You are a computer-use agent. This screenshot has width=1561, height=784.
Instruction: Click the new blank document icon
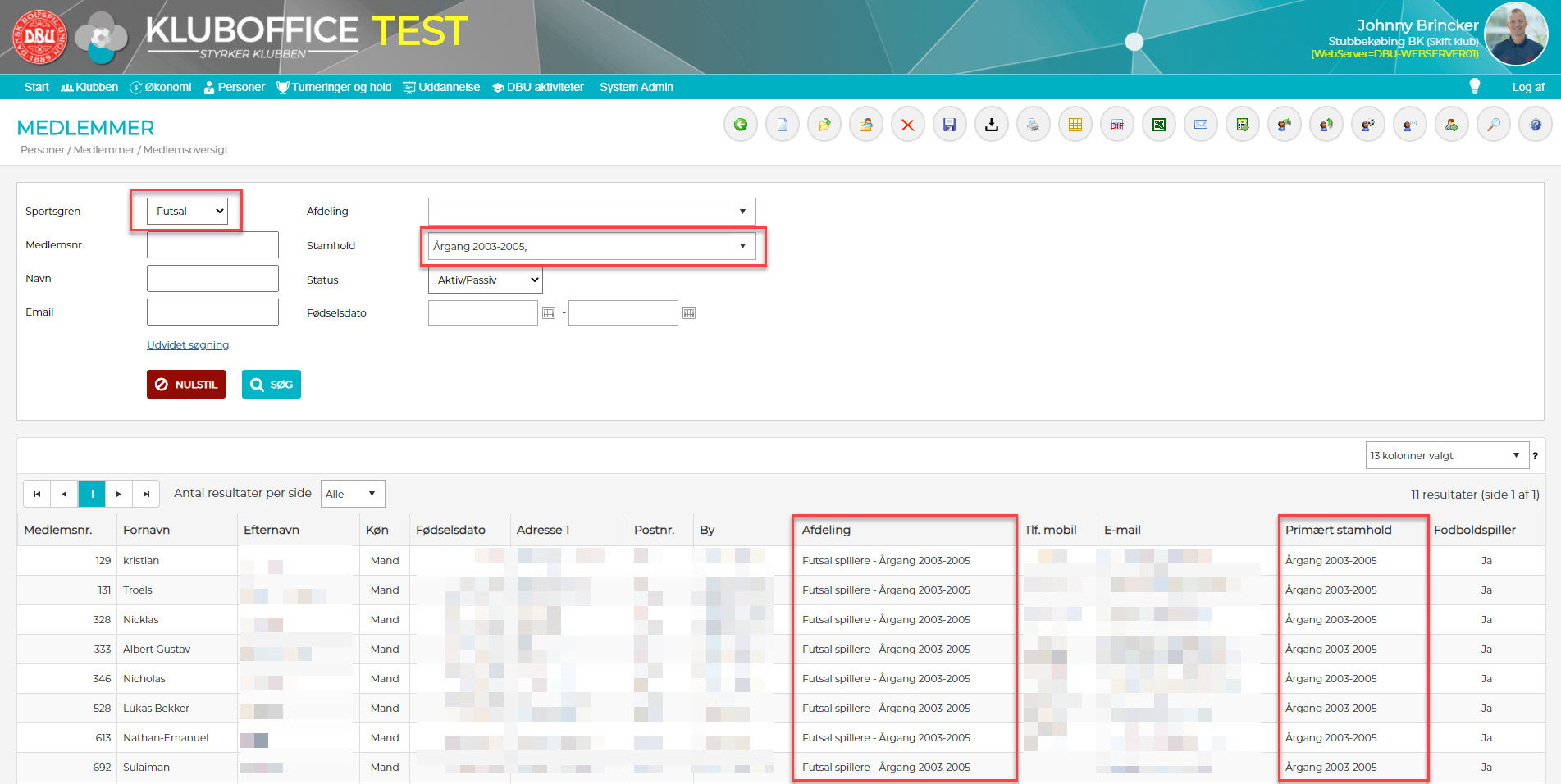pyautogui.click(x=783, y=125)
